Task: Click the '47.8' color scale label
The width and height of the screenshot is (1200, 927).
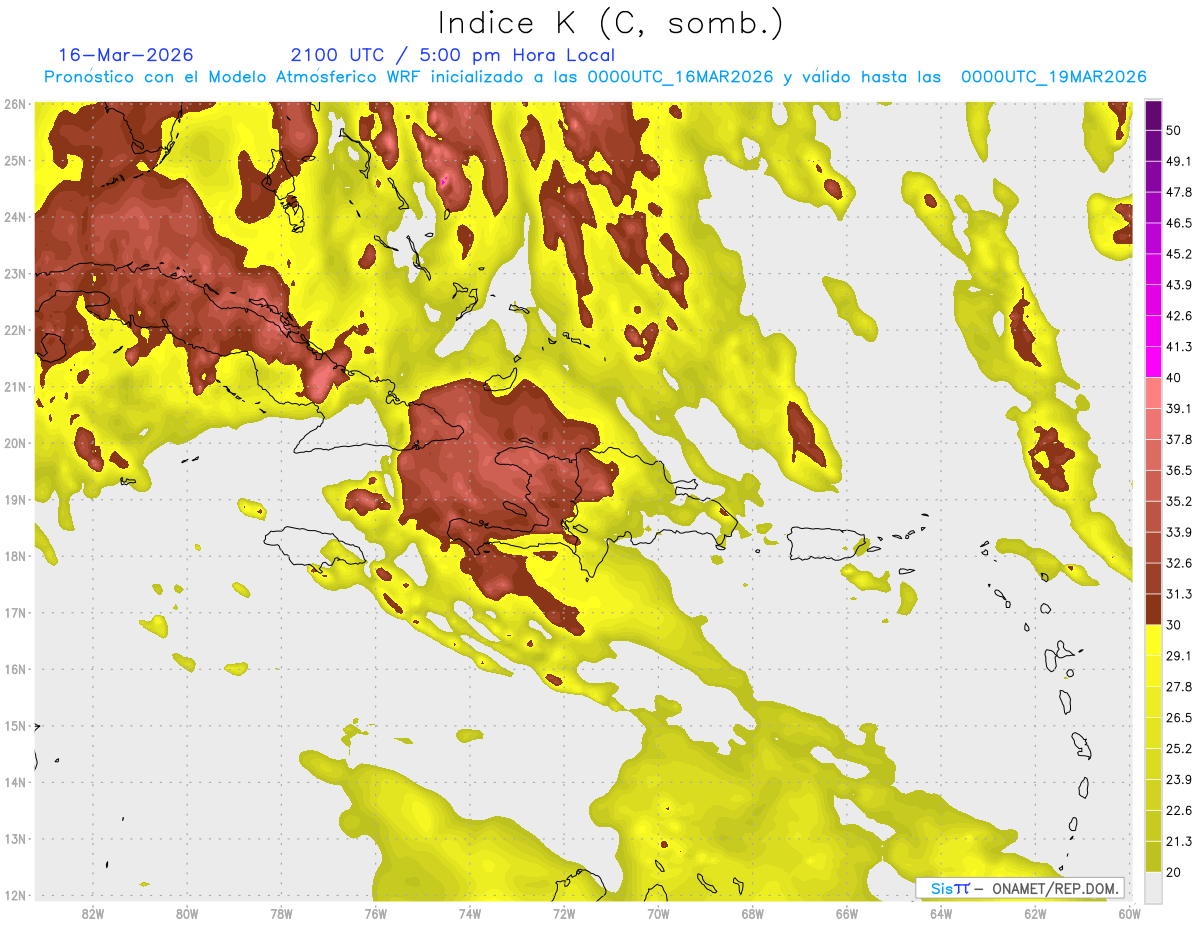Action: coord(1179,193)
